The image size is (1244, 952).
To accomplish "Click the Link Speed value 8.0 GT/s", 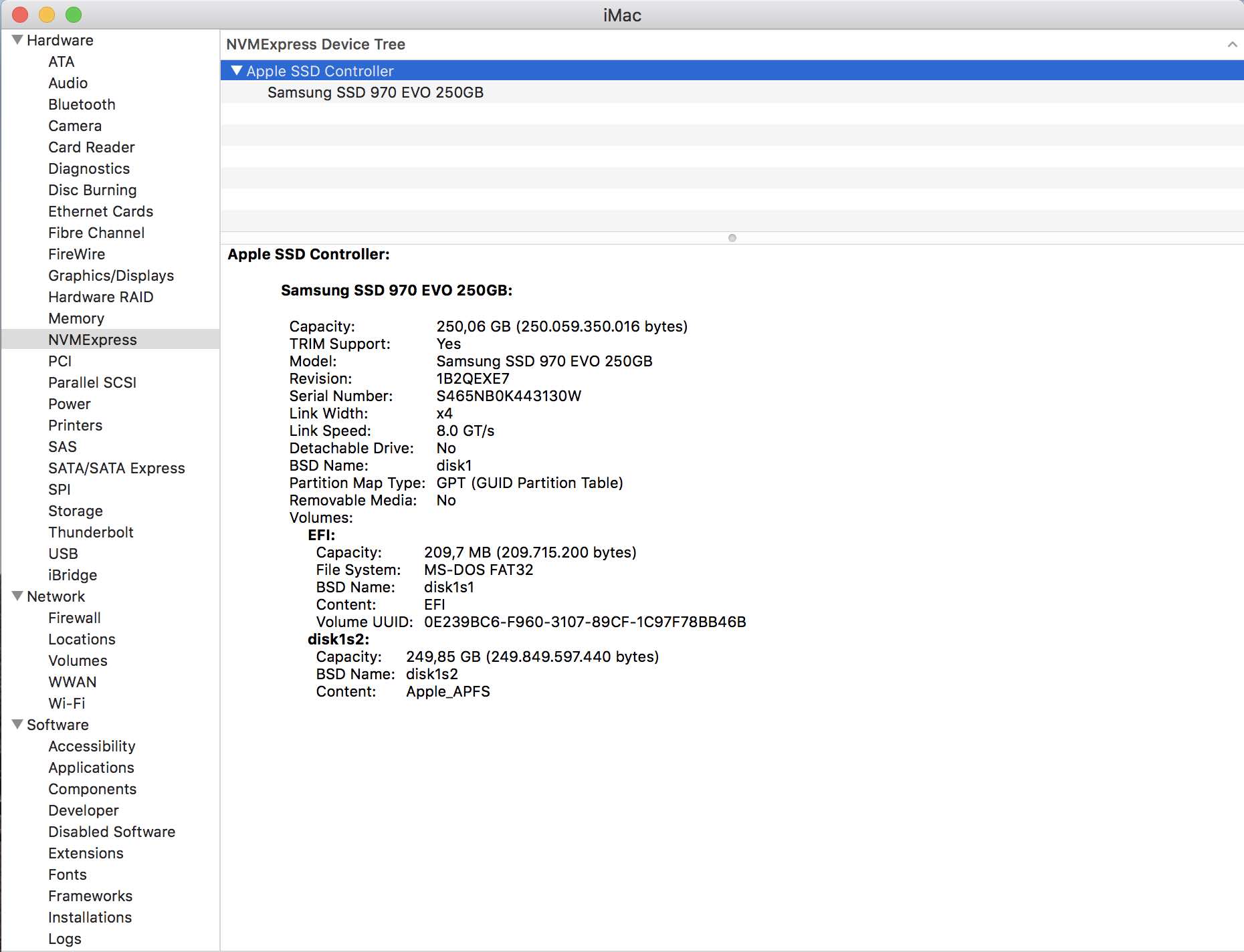I will 465,431.
